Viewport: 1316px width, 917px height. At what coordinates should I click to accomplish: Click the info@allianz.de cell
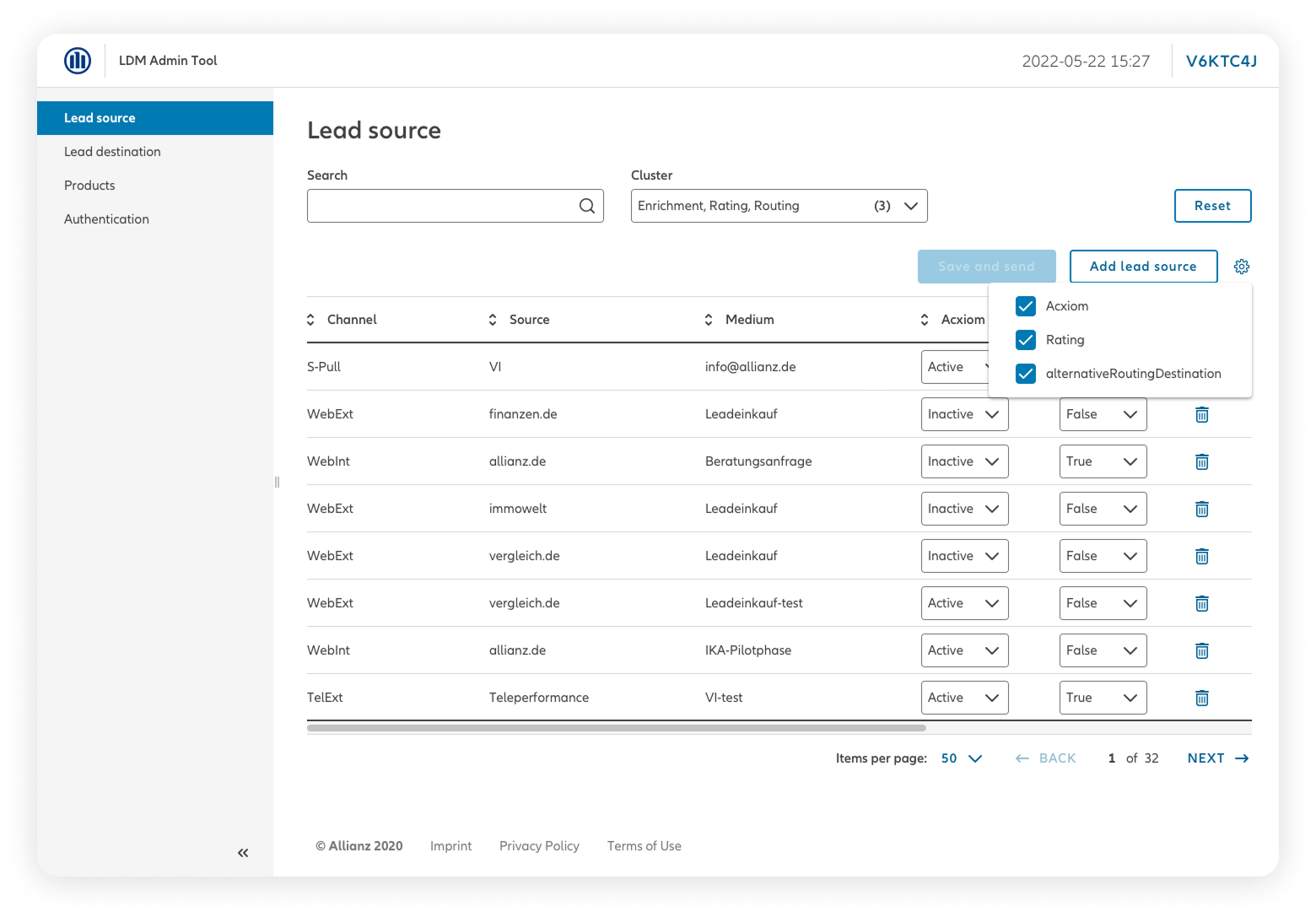pyautogui.click(x=751, y=367)
